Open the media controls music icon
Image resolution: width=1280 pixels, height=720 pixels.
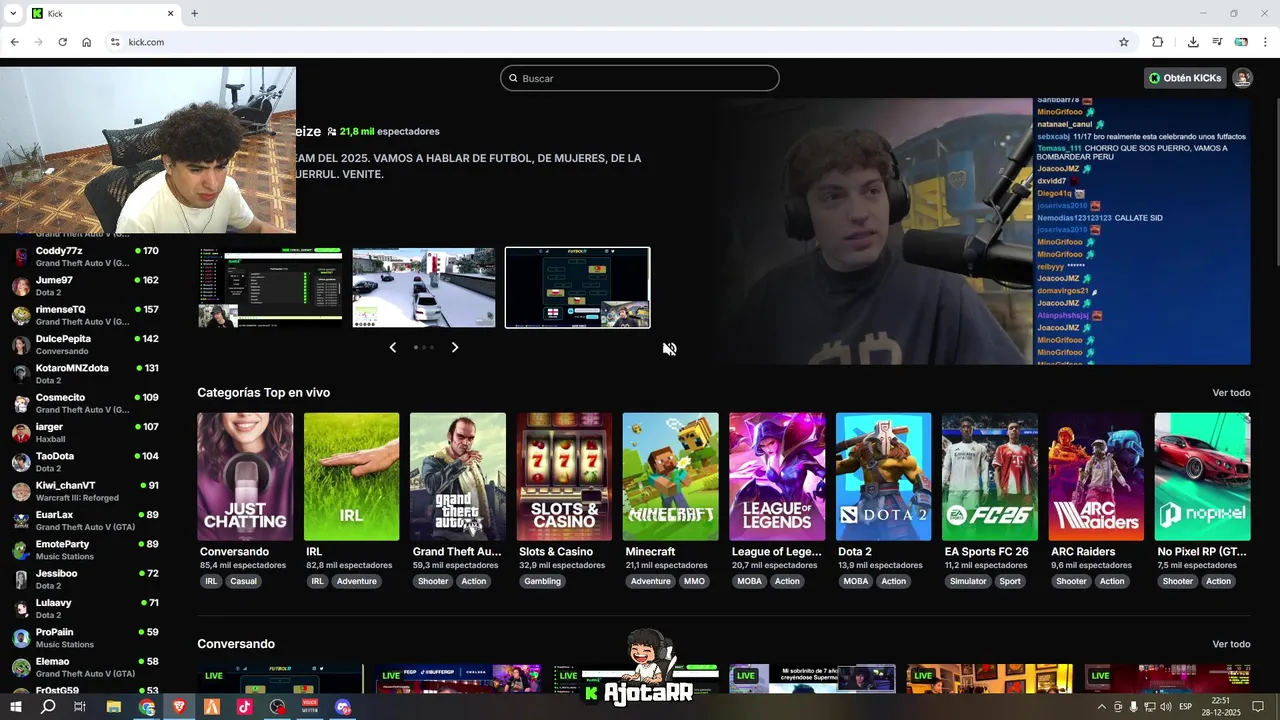pos(1217,42)
